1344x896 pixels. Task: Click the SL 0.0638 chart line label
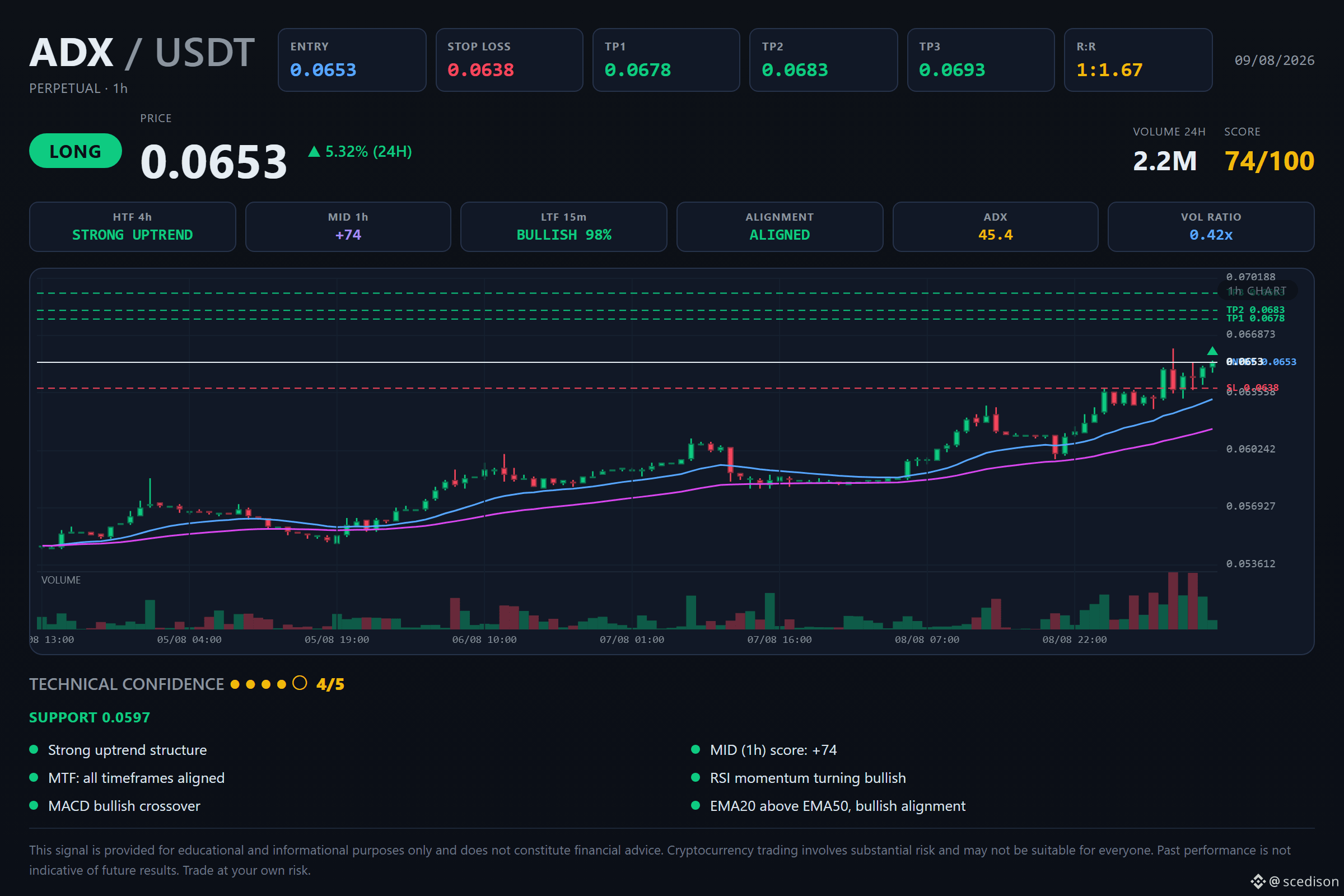(1252, 388)
